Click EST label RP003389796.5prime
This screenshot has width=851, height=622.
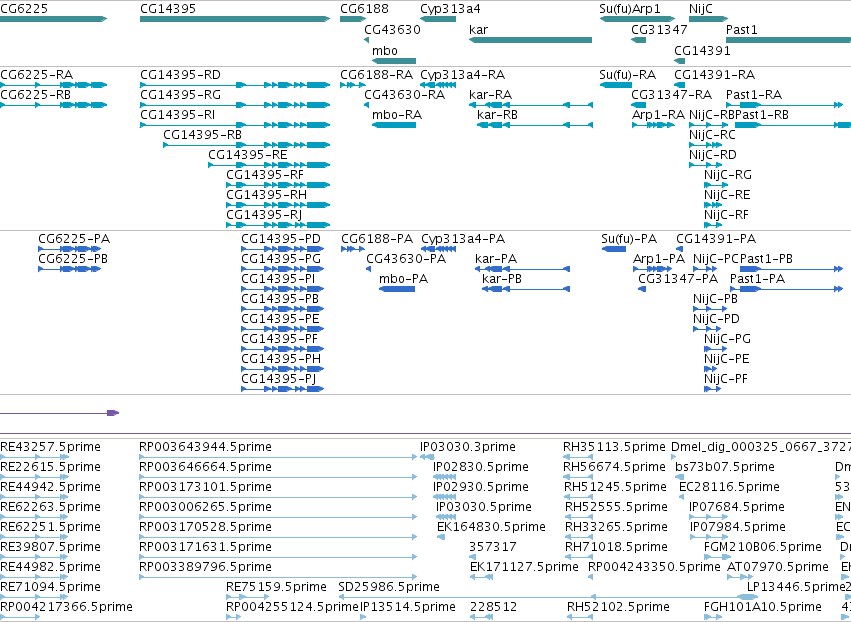[x=205, y=567]
